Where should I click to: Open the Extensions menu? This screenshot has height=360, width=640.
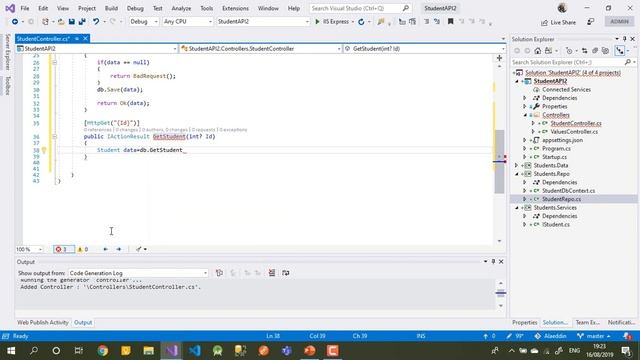click(235, 8)
